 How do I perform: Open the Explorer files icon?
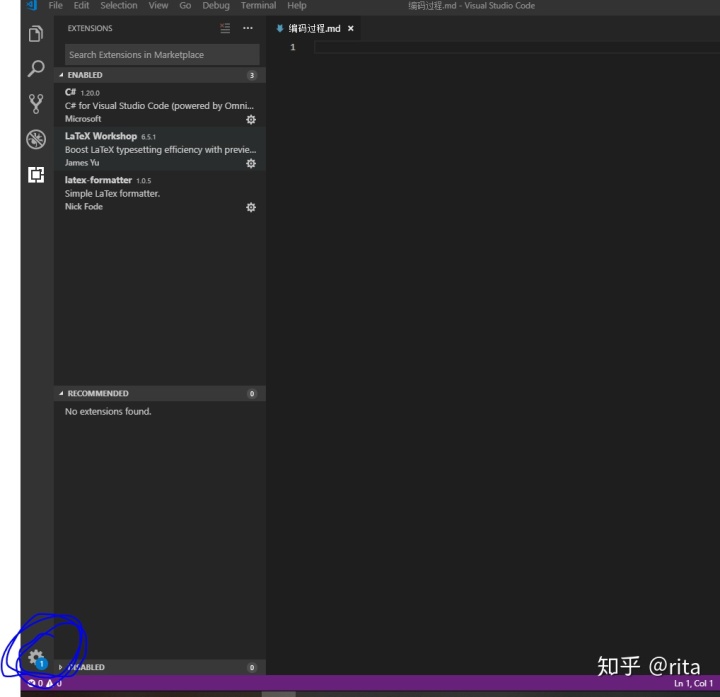tap(36, 34)
